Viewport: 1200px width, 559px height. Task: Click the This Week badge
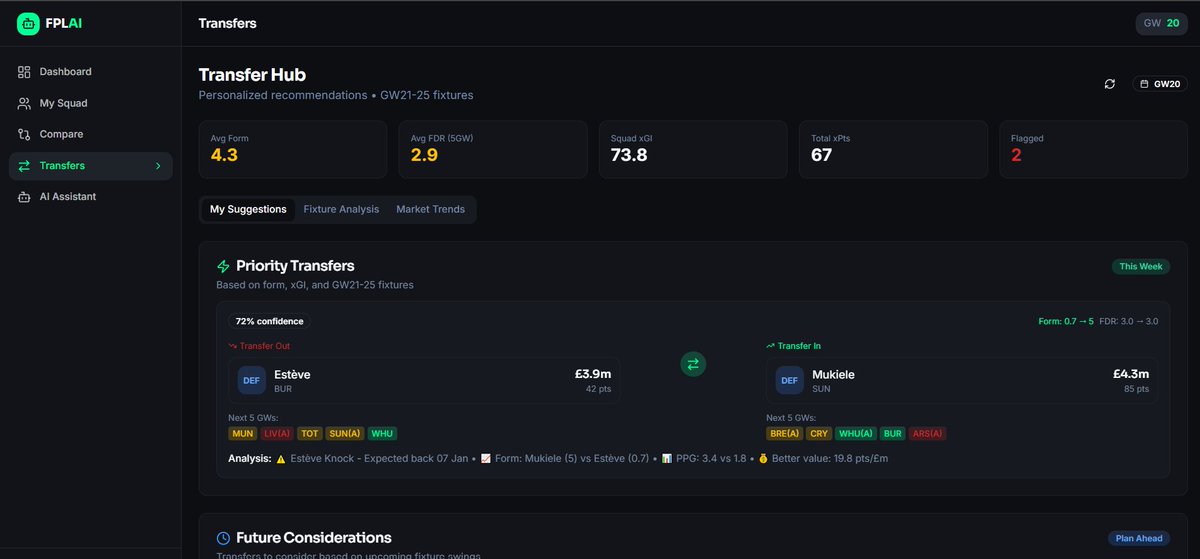click(x=1141, y=267)
